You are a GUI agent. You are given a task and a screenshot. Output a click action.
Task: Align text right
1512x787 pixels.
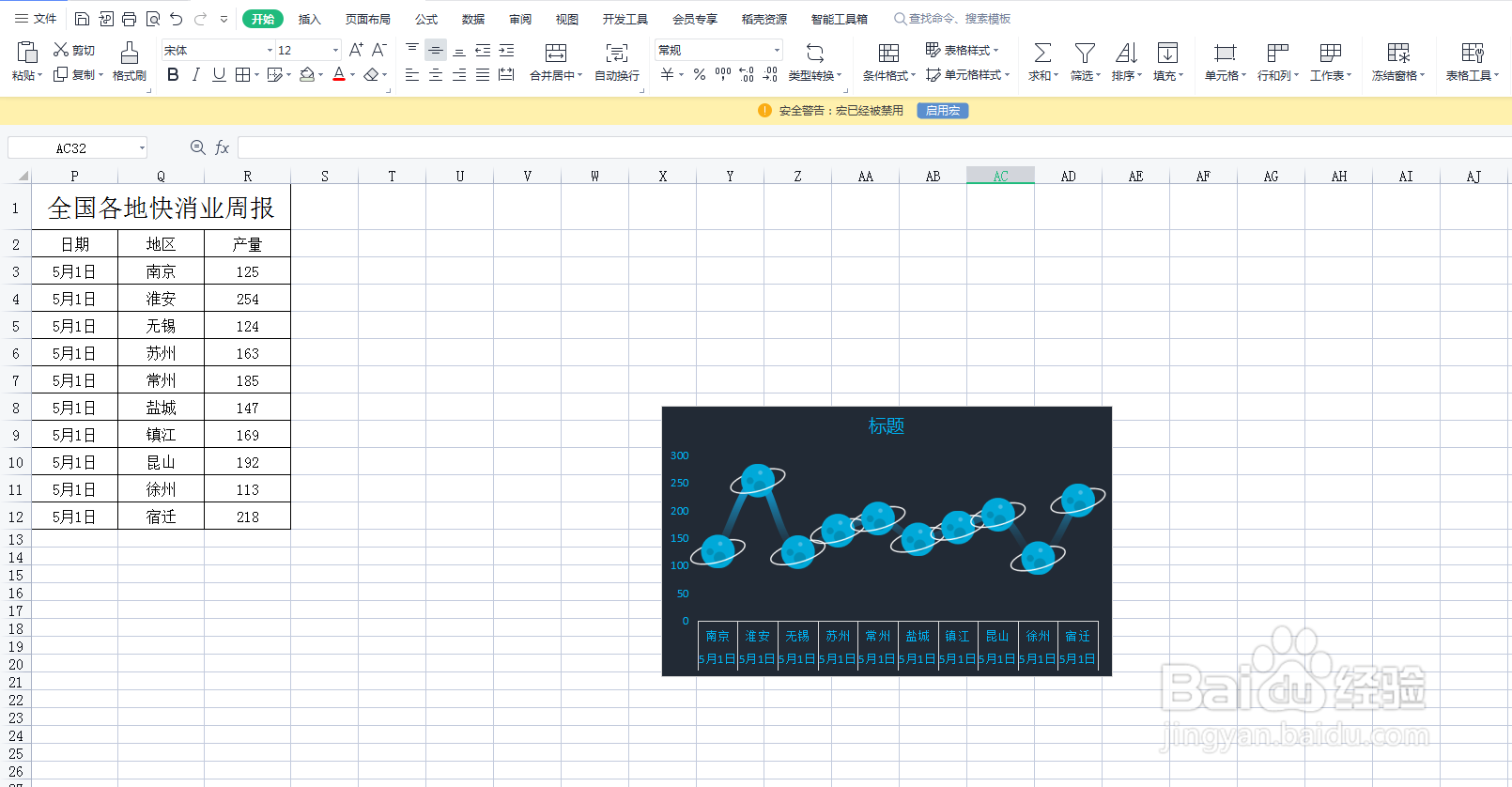(x=459, y=74)
